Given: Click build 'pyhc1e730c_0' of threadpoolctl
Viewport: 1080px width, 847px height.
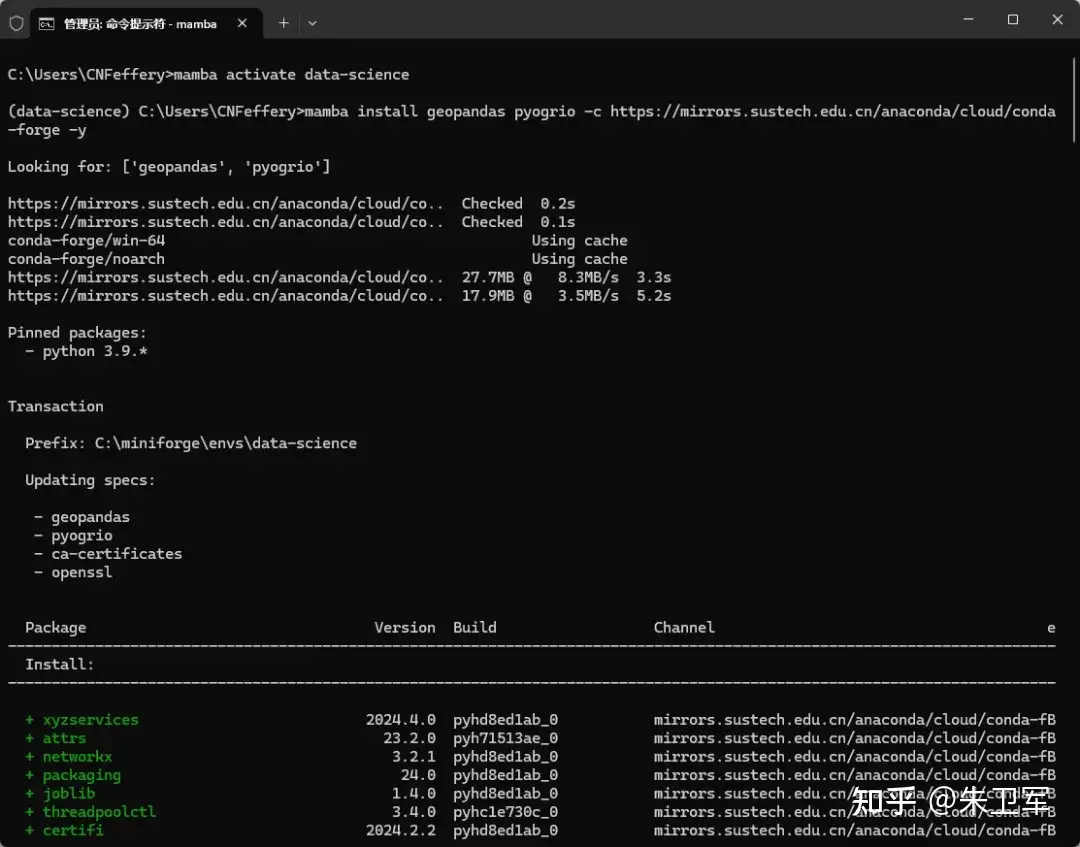Looking at the screenshot, I should [x=505, y=812].
